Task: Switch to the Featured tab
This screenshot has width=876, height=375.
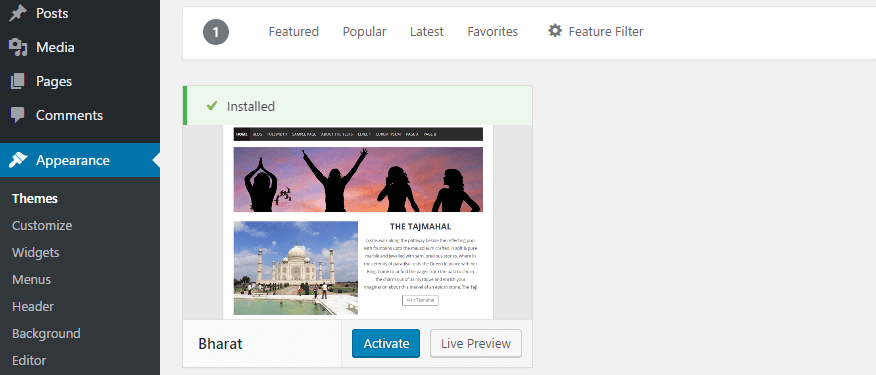Action: coord(293,32)
